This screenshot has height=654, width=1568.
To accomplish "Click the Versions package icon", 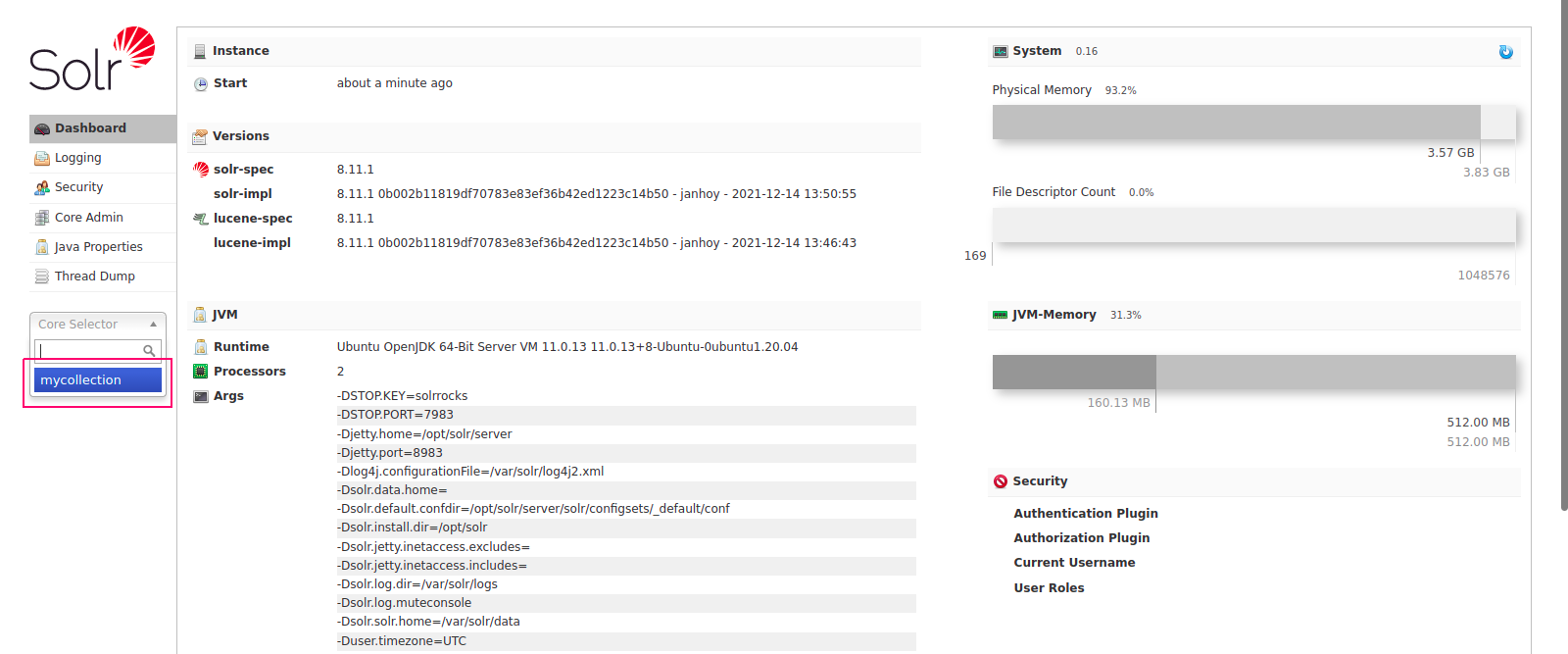I will [200, 136].
